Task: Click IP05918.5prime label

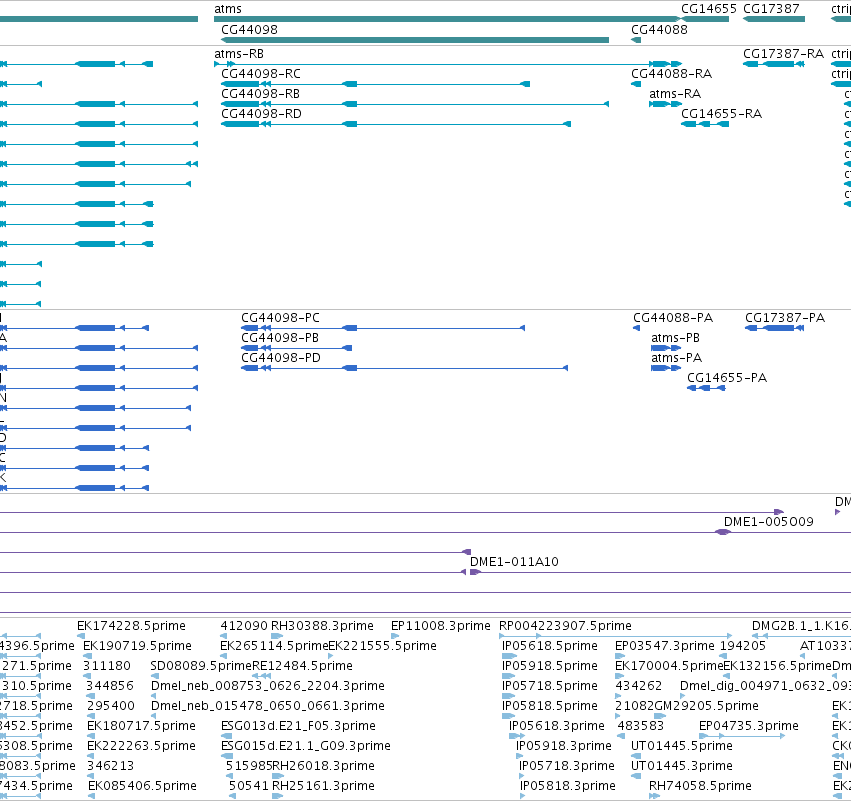Action: (550, 666)
